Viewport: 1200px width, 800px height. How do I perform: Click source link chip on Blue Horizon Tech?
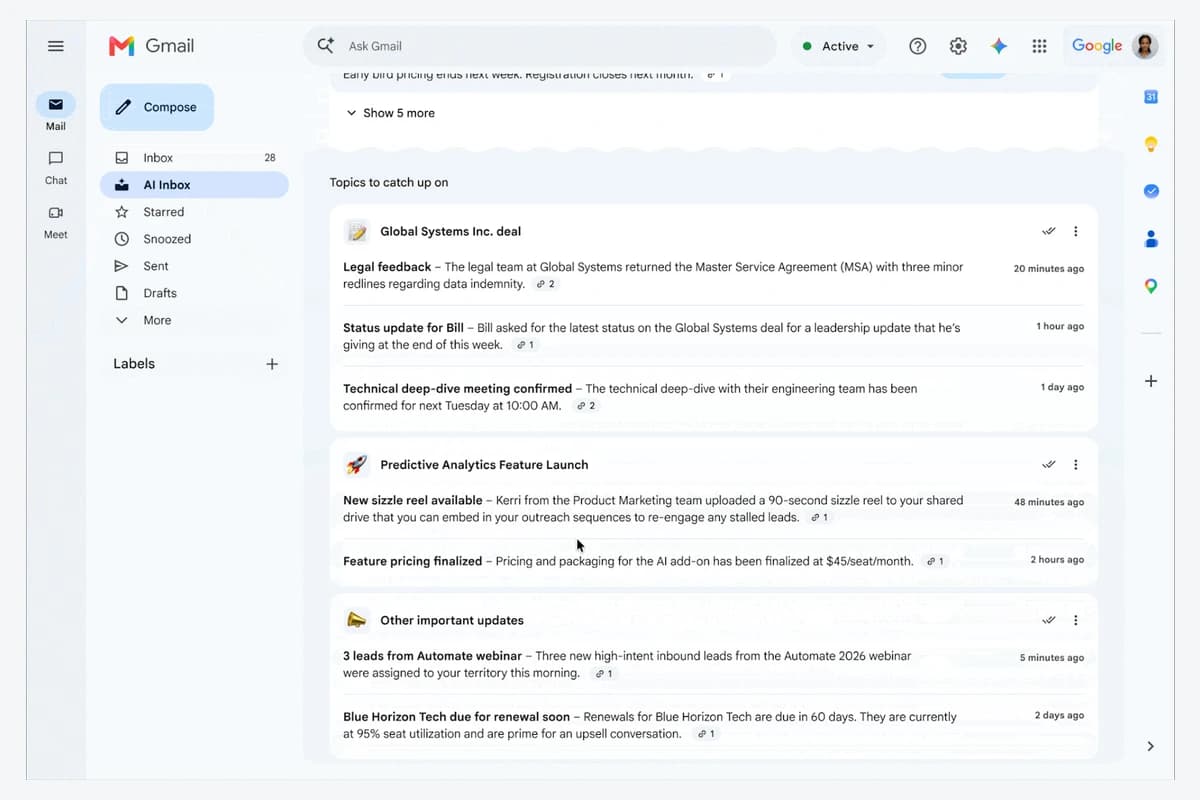[x=705, y=734]
